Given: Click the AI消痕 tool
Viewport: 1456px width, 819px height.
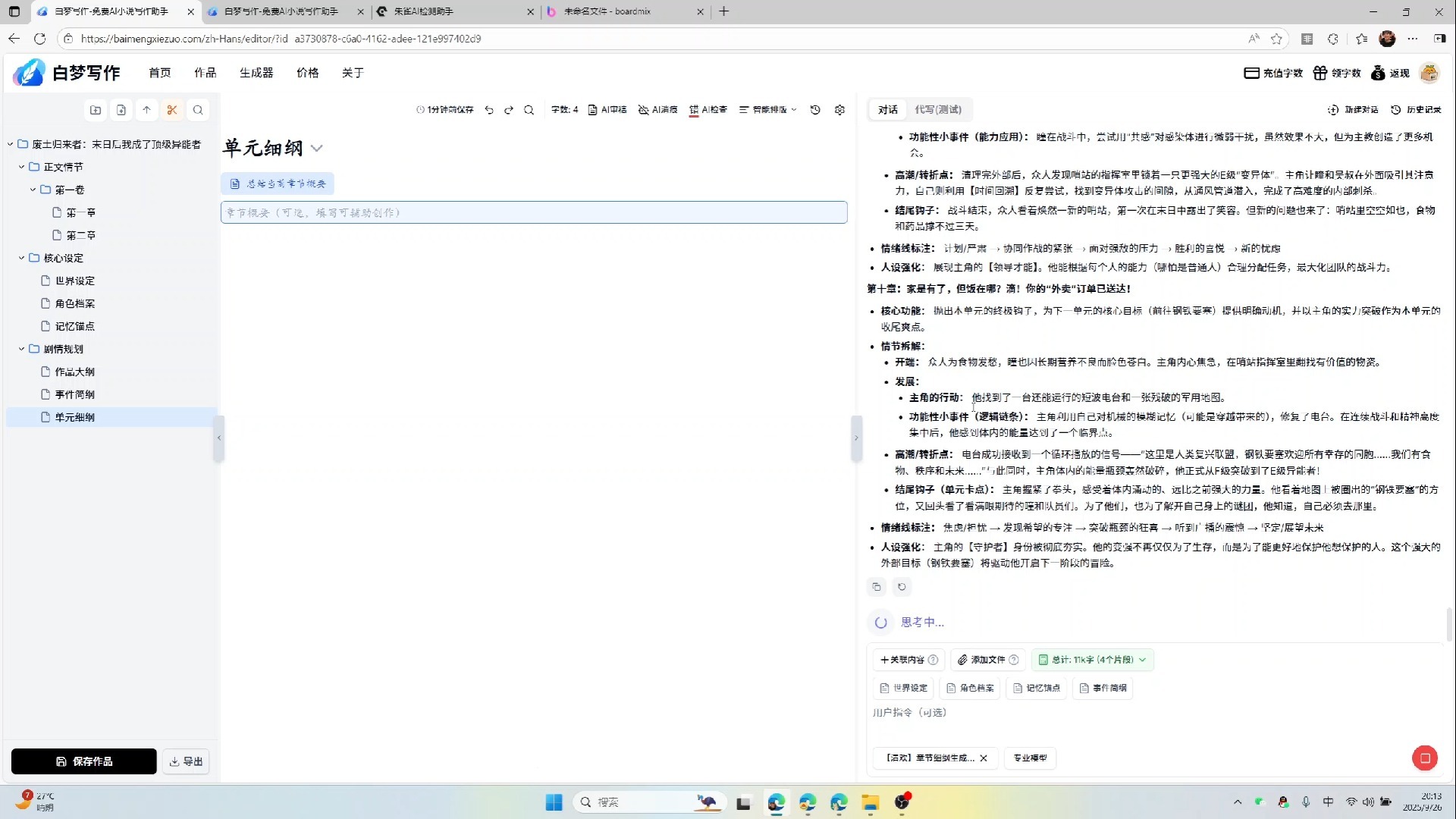Looking at the screenshot, I should (x=657, y=110).
